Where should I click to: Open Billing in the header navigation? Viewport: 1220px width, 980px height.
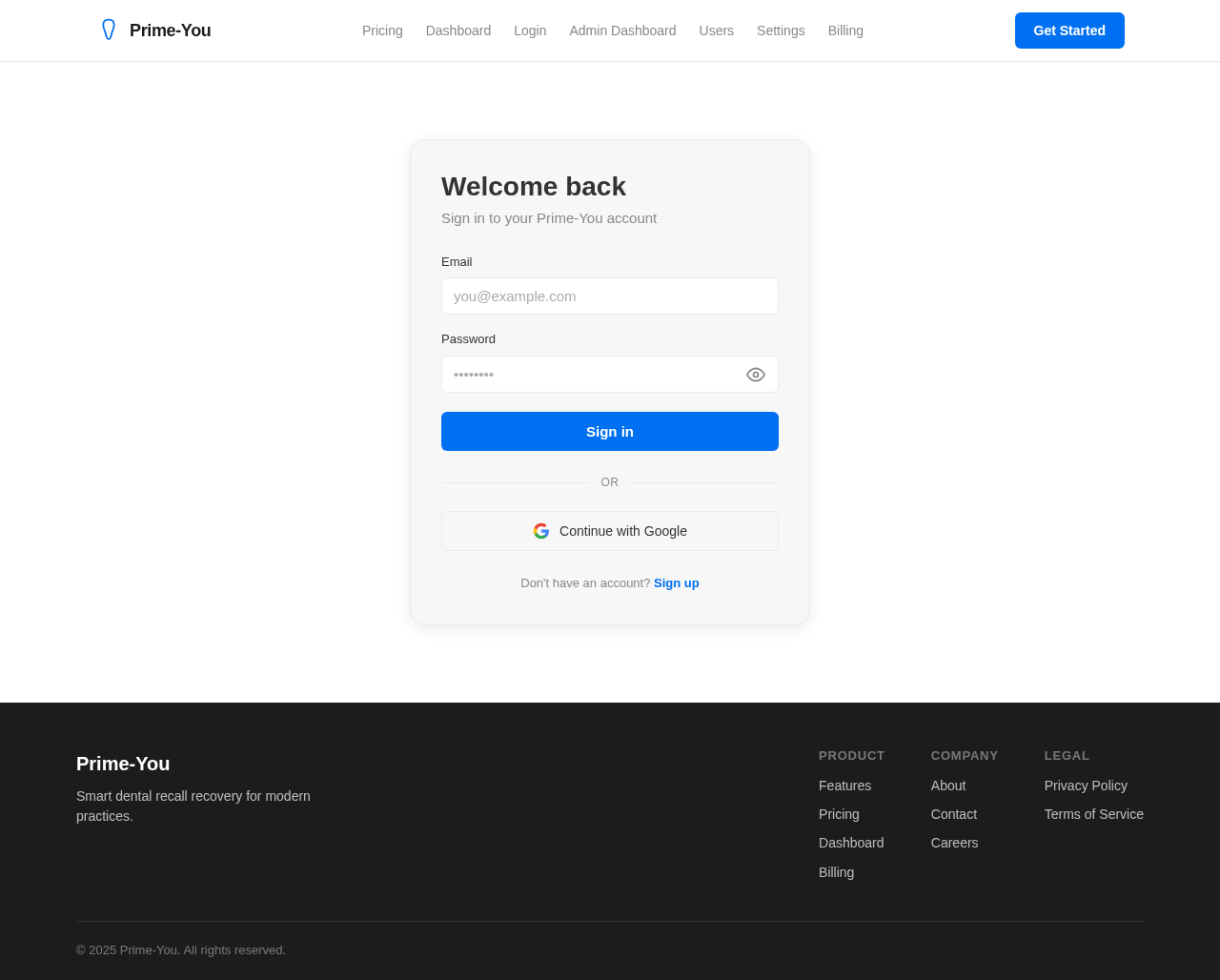(x=845, y=31)
